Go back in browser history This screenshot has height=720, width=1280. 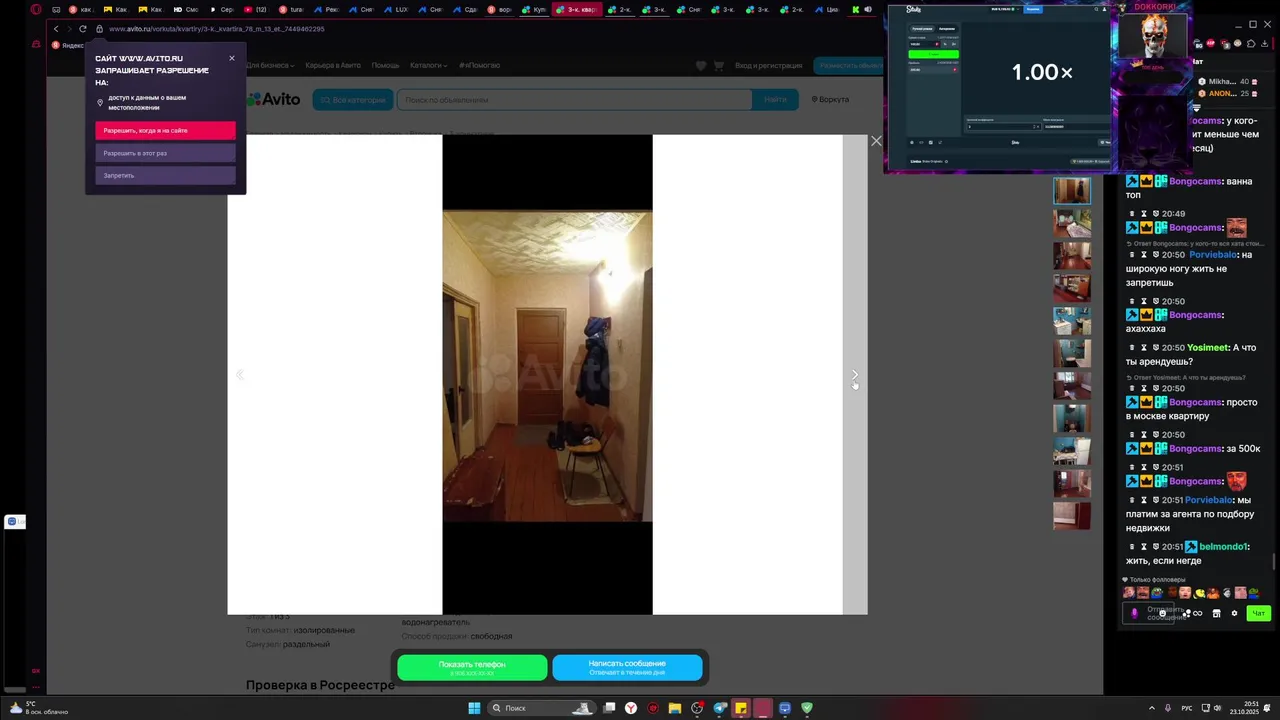click(56, 29)
